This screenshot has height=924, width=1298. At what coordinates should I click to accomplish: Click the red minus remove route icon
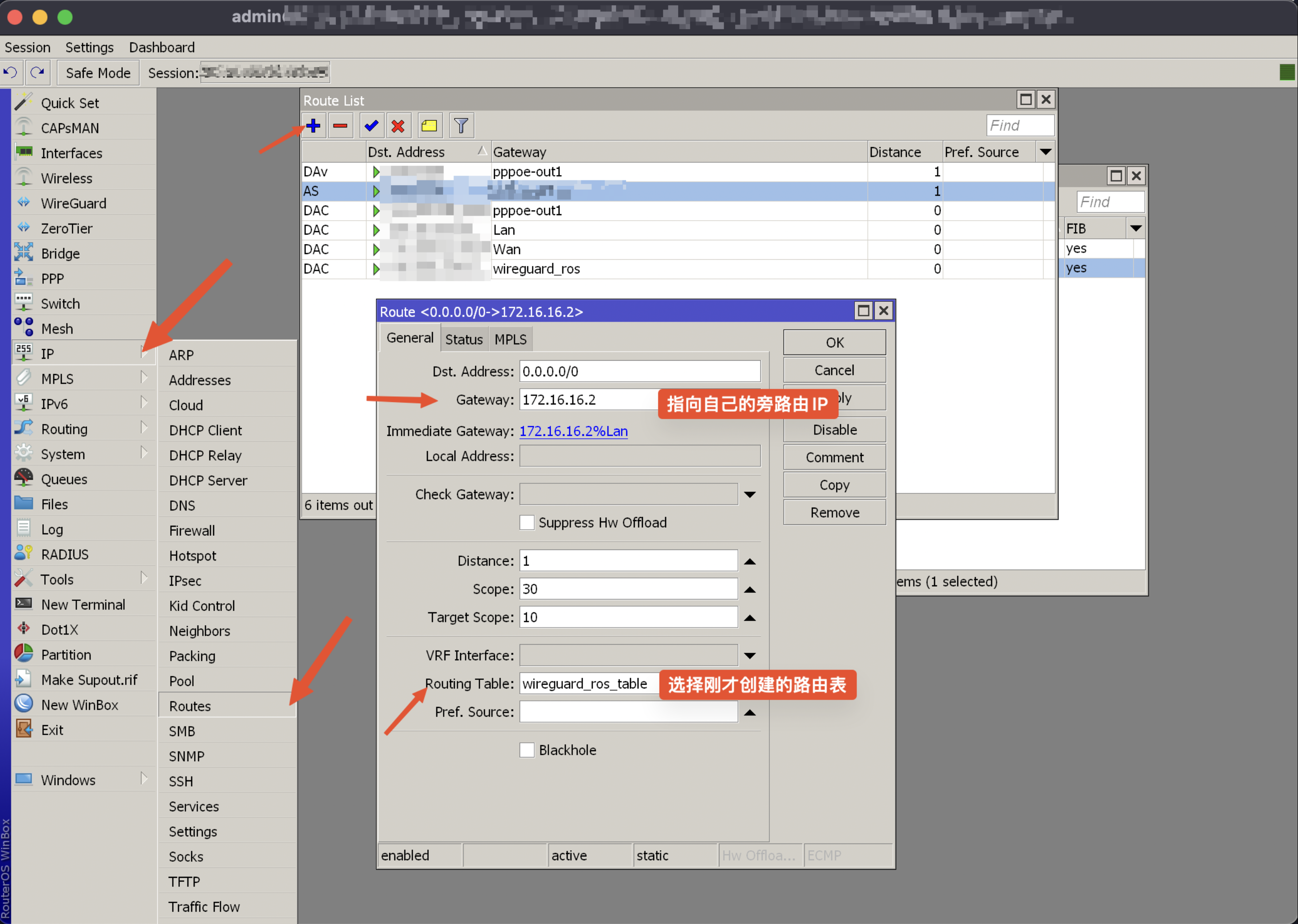[340, 126]
